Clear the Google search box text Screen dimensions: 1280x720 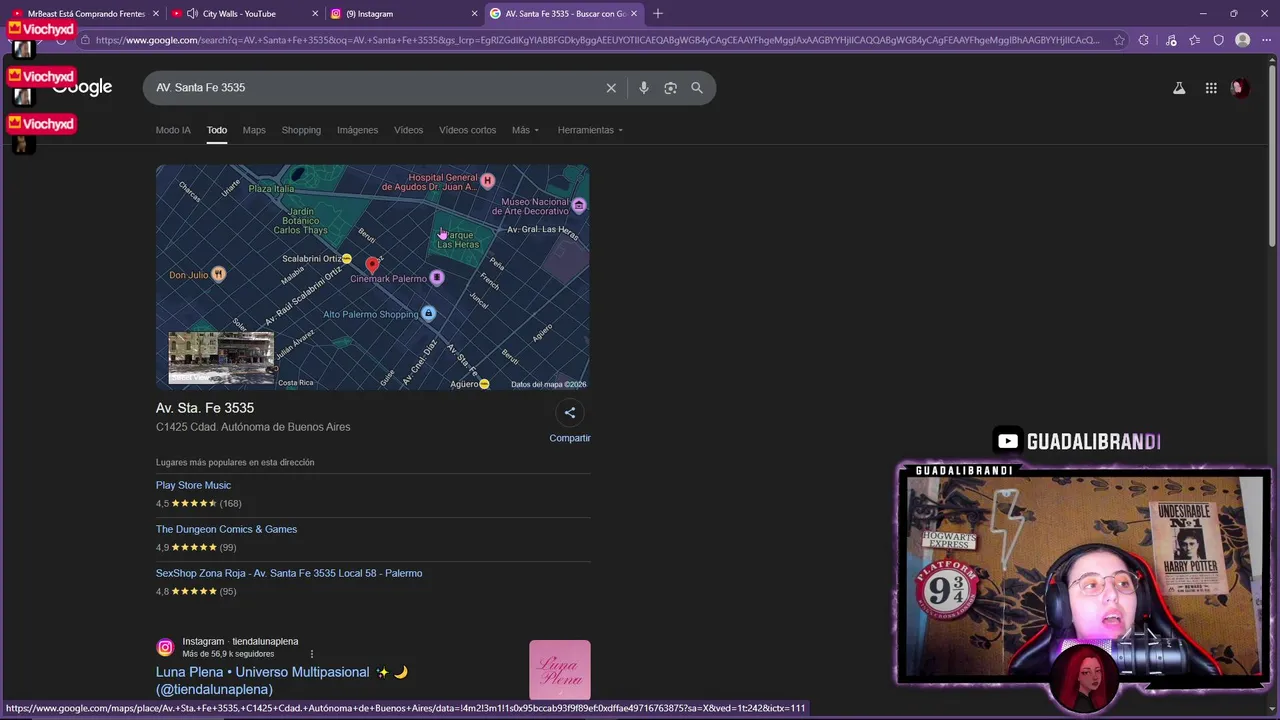(611, 88)
